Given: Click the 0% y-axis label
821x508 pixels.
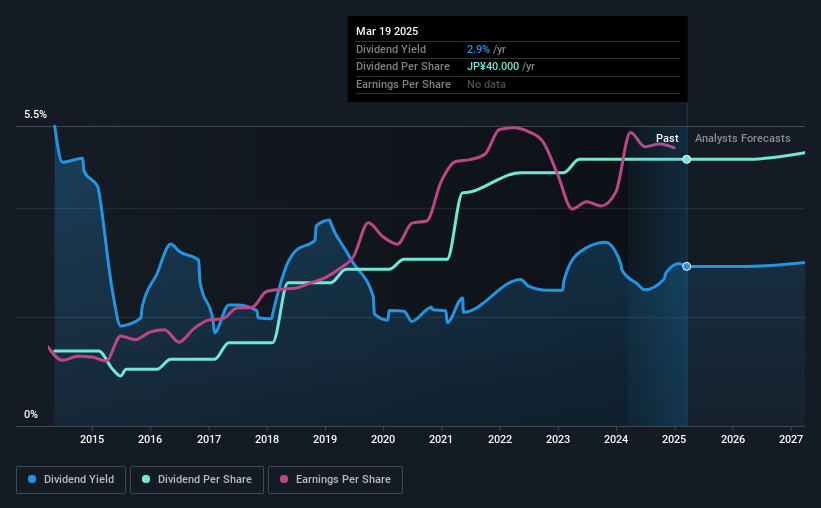Looking at the screenshot, I should [x=31, y=414].
